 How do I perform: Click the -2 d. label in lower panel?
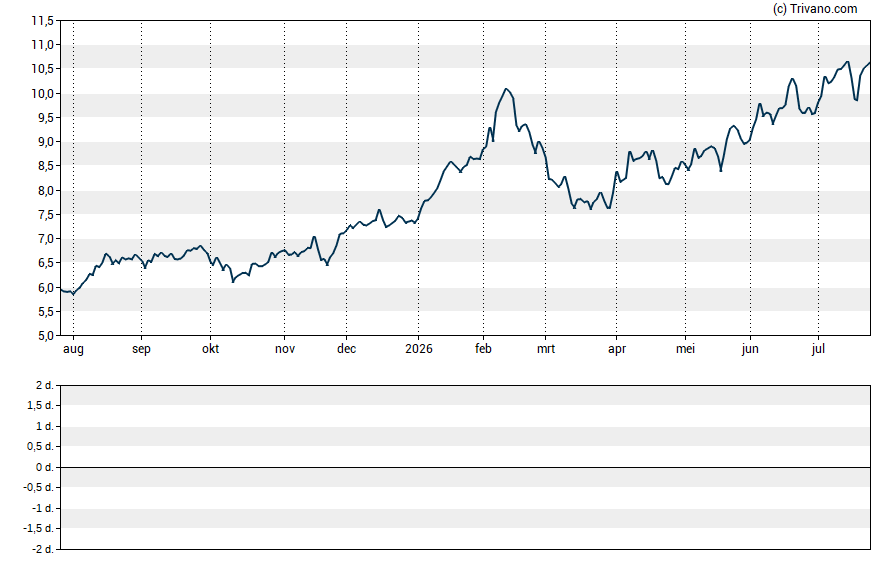pos(42,549)
